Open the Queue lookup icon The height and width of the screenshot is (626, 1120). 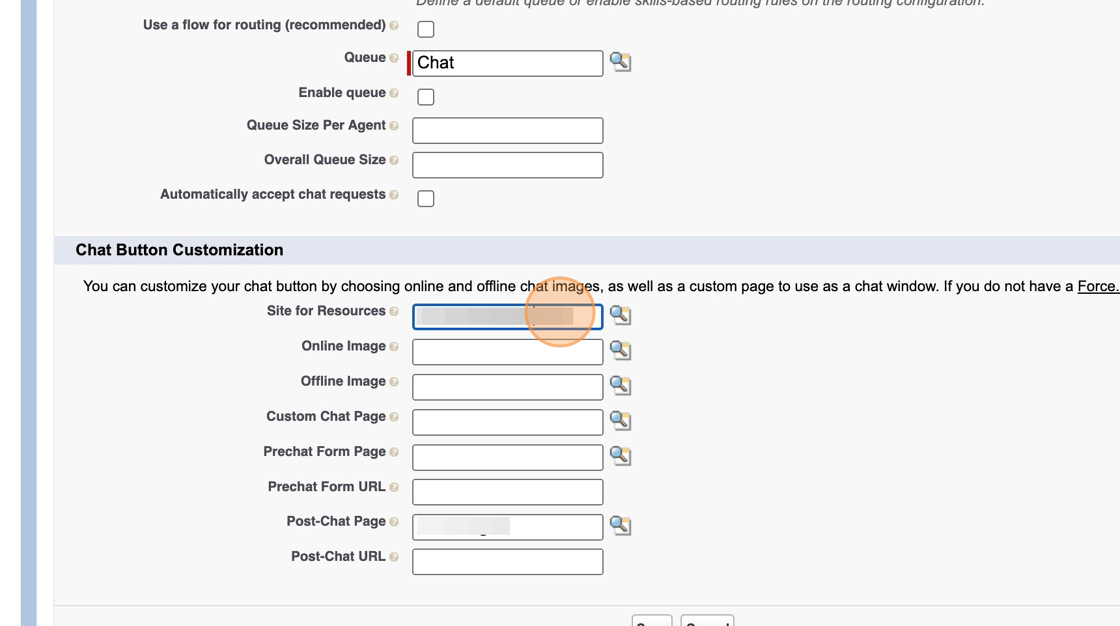[x=620, y=62]
